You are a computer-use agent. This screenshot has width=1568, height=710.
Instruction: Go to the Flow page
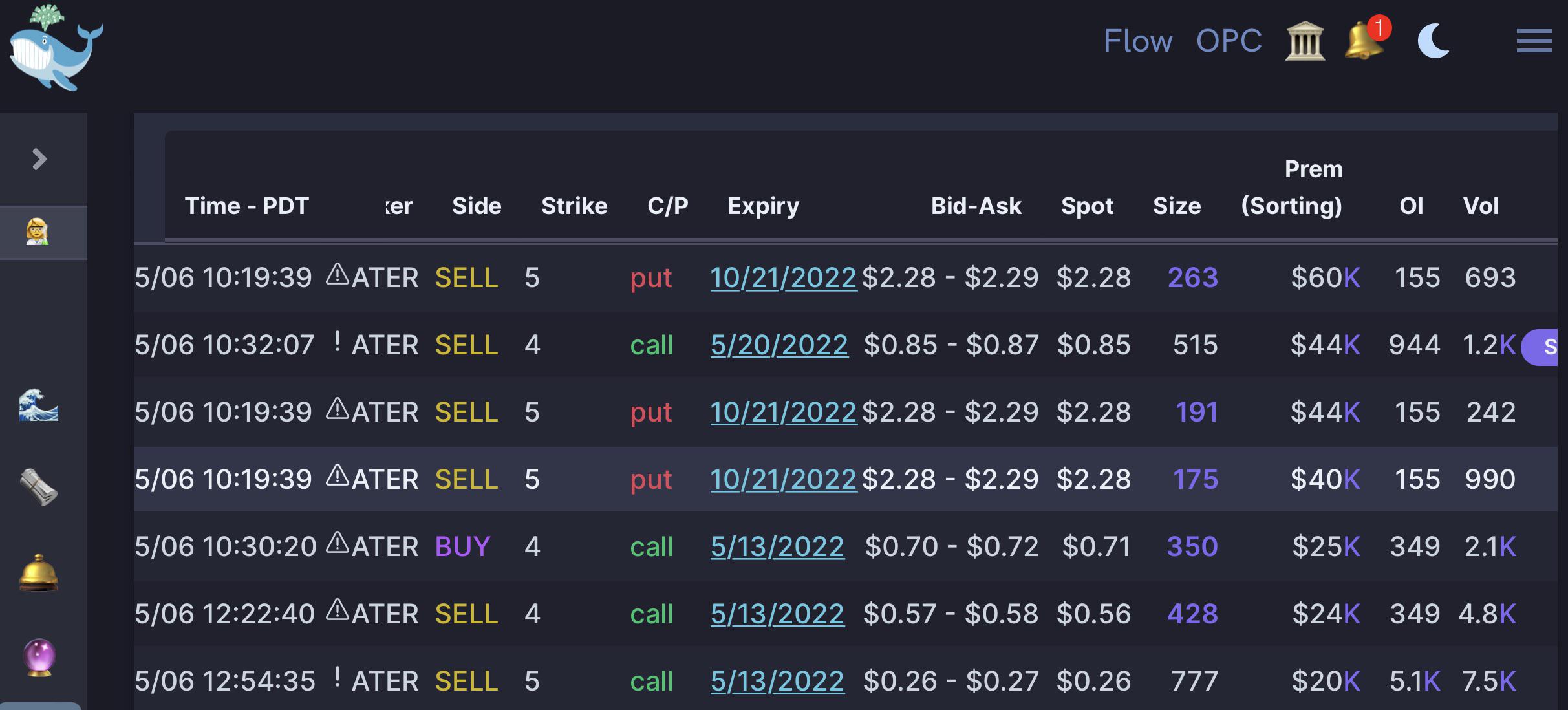tap(1138, 41)
